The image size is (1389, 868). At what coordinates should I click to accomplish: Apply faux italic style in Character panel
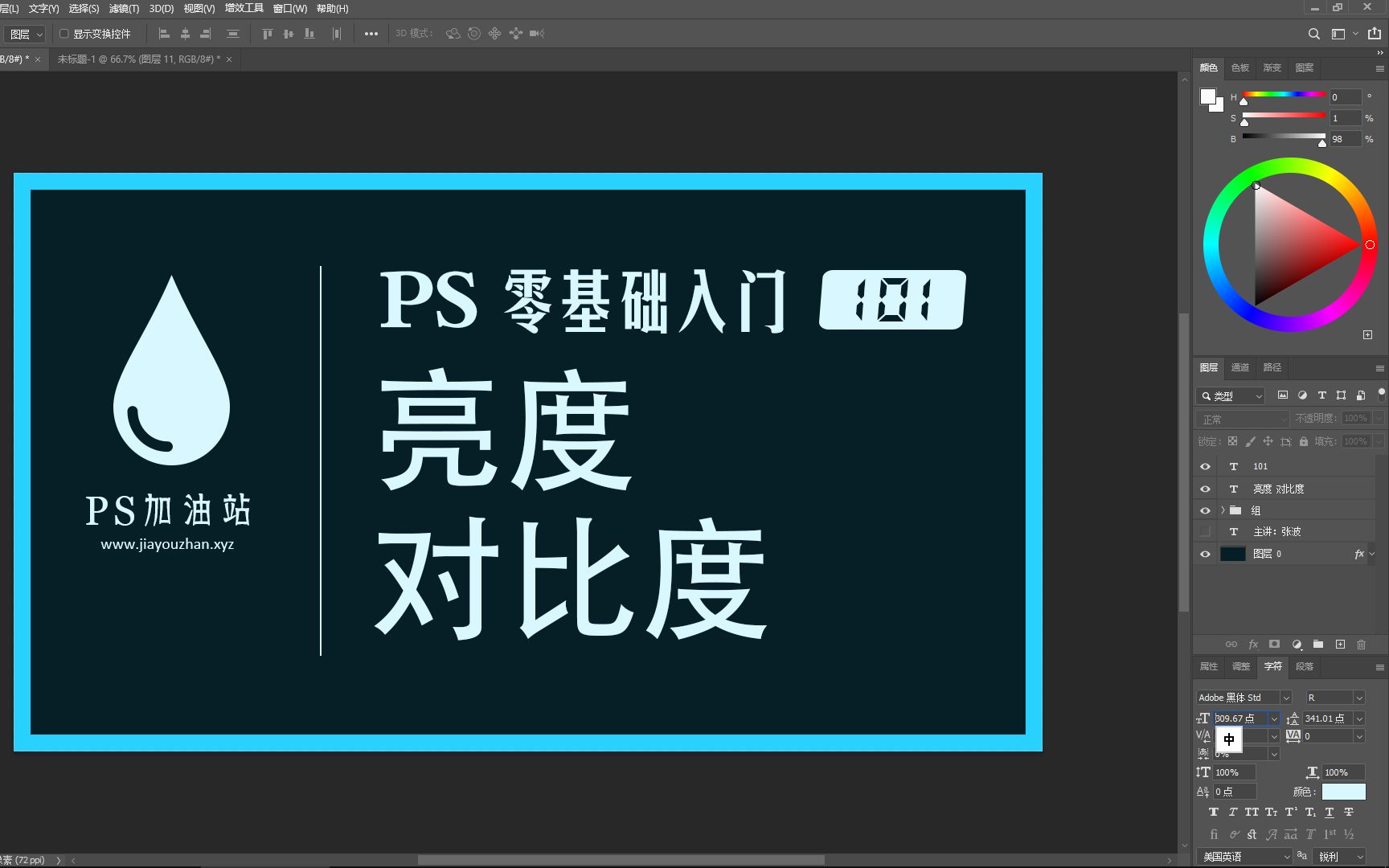(x=1233, y=813)
